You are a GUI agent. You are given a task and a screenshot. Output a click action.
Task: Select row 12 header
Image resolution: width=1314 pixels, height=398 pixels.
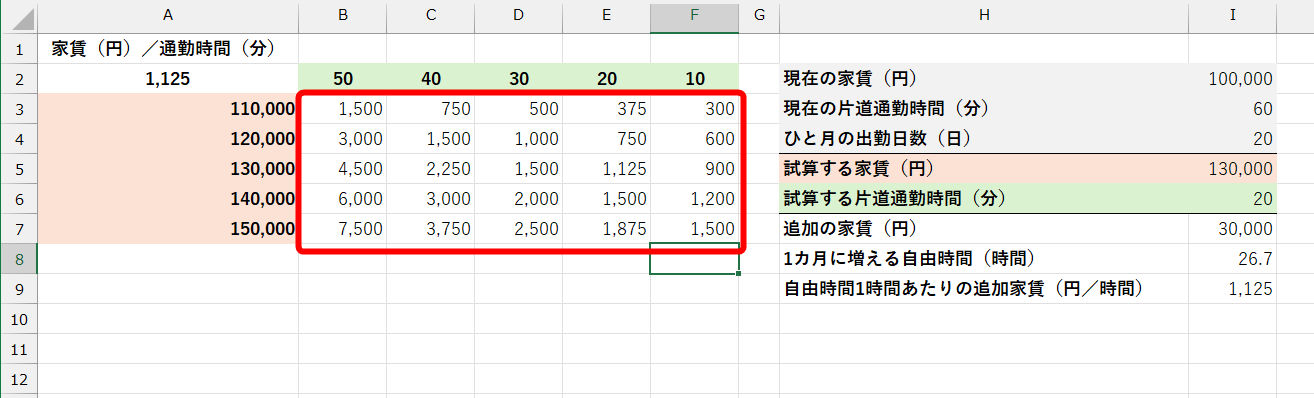pyautogui.click(x=18, y=378)
